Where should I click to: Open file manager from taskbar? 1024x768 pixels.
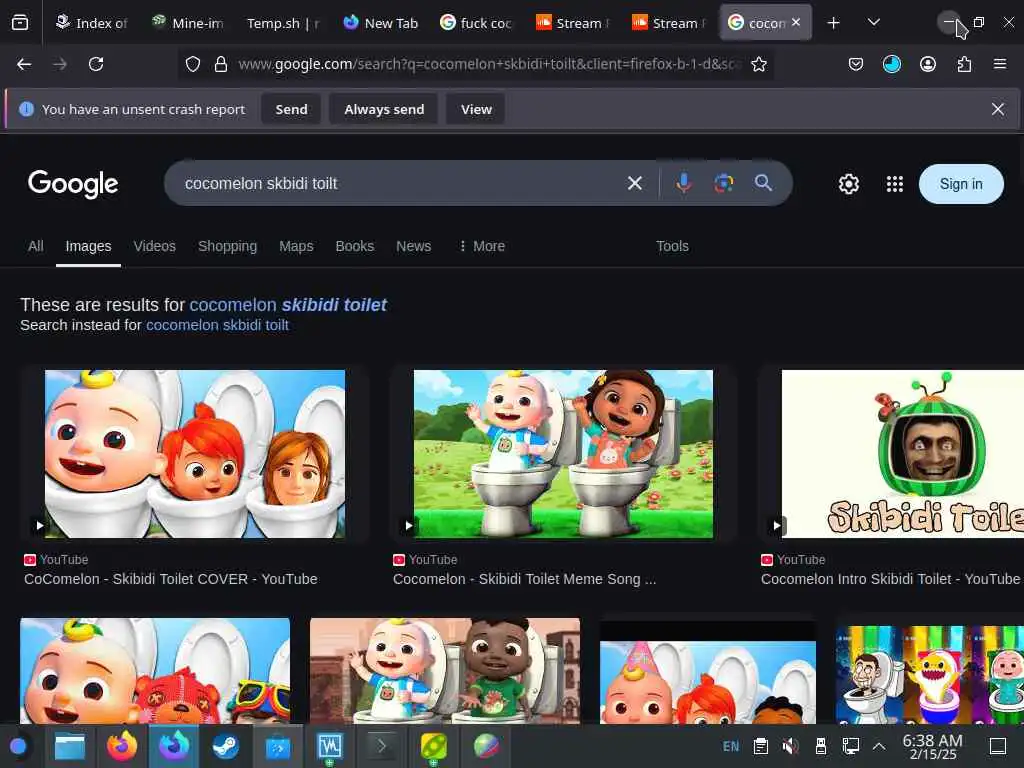pos(69,746)
